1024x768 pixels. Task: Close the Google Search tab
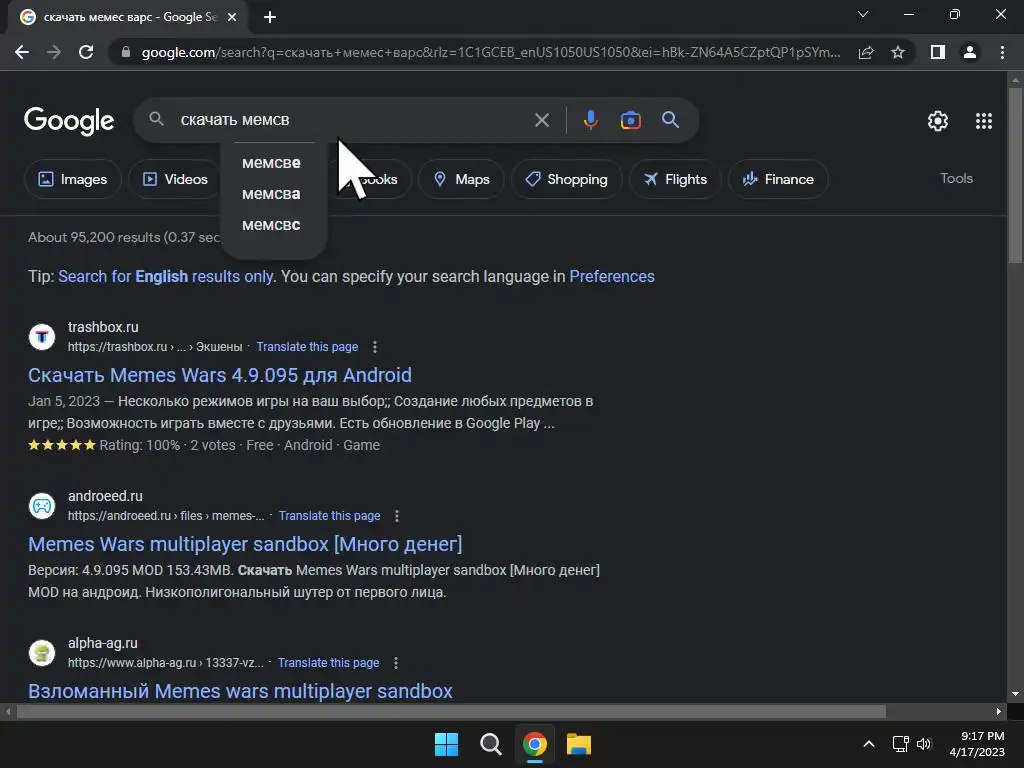(232, 17)
